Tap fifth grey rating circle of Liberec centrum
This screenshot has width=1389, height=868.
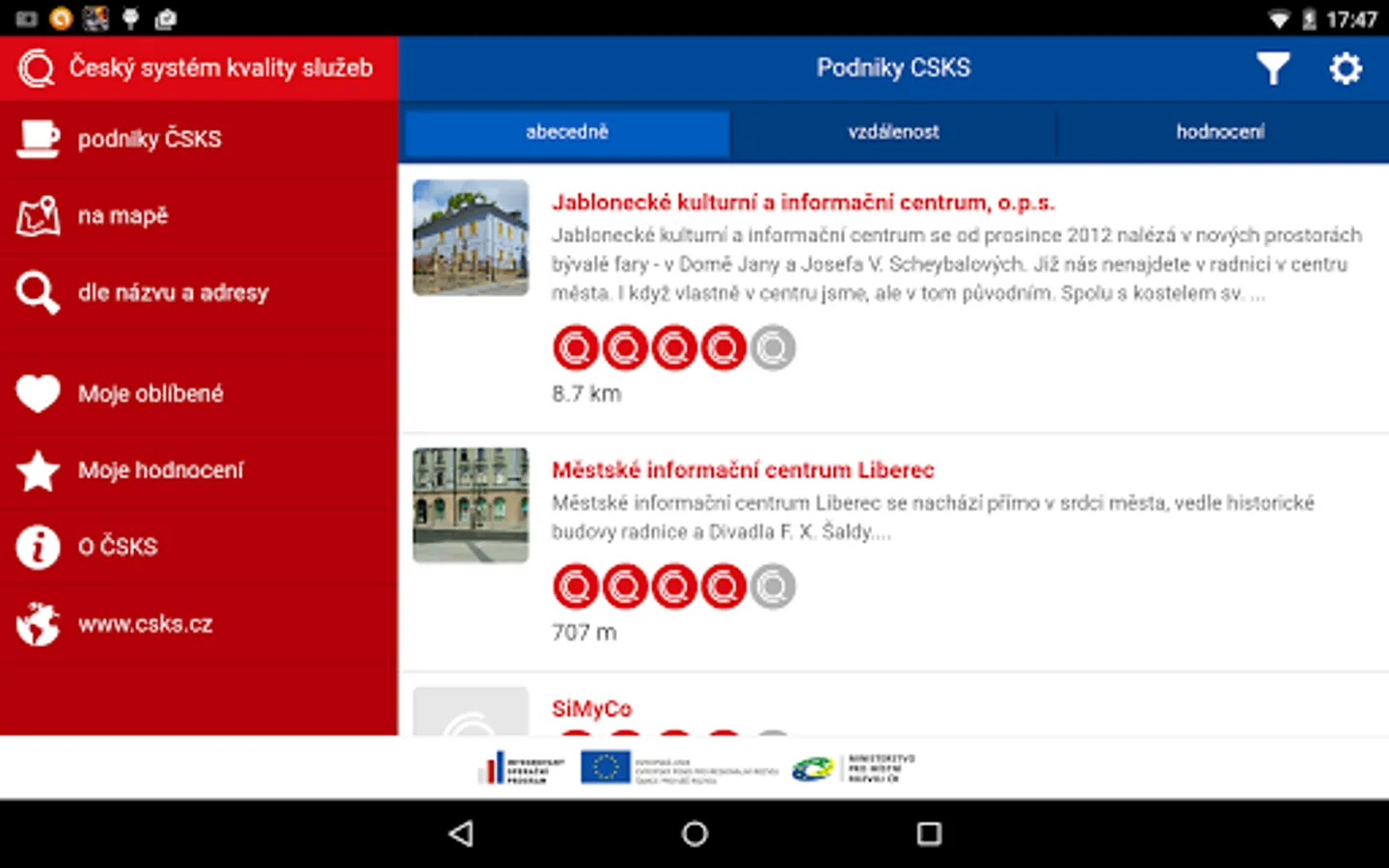(773, 586)
